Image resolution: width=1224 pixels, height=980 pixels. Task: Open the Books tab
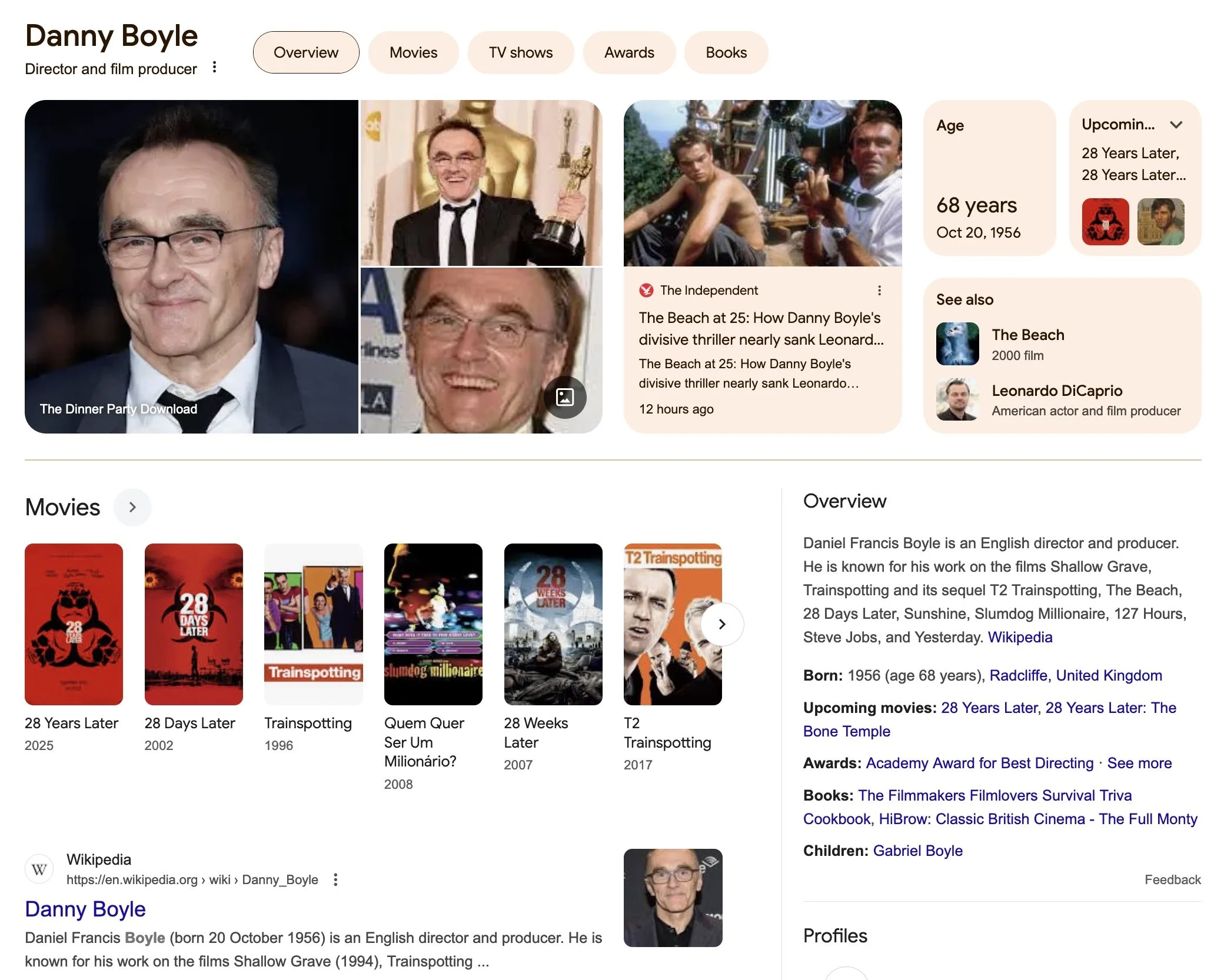(726, 53)
